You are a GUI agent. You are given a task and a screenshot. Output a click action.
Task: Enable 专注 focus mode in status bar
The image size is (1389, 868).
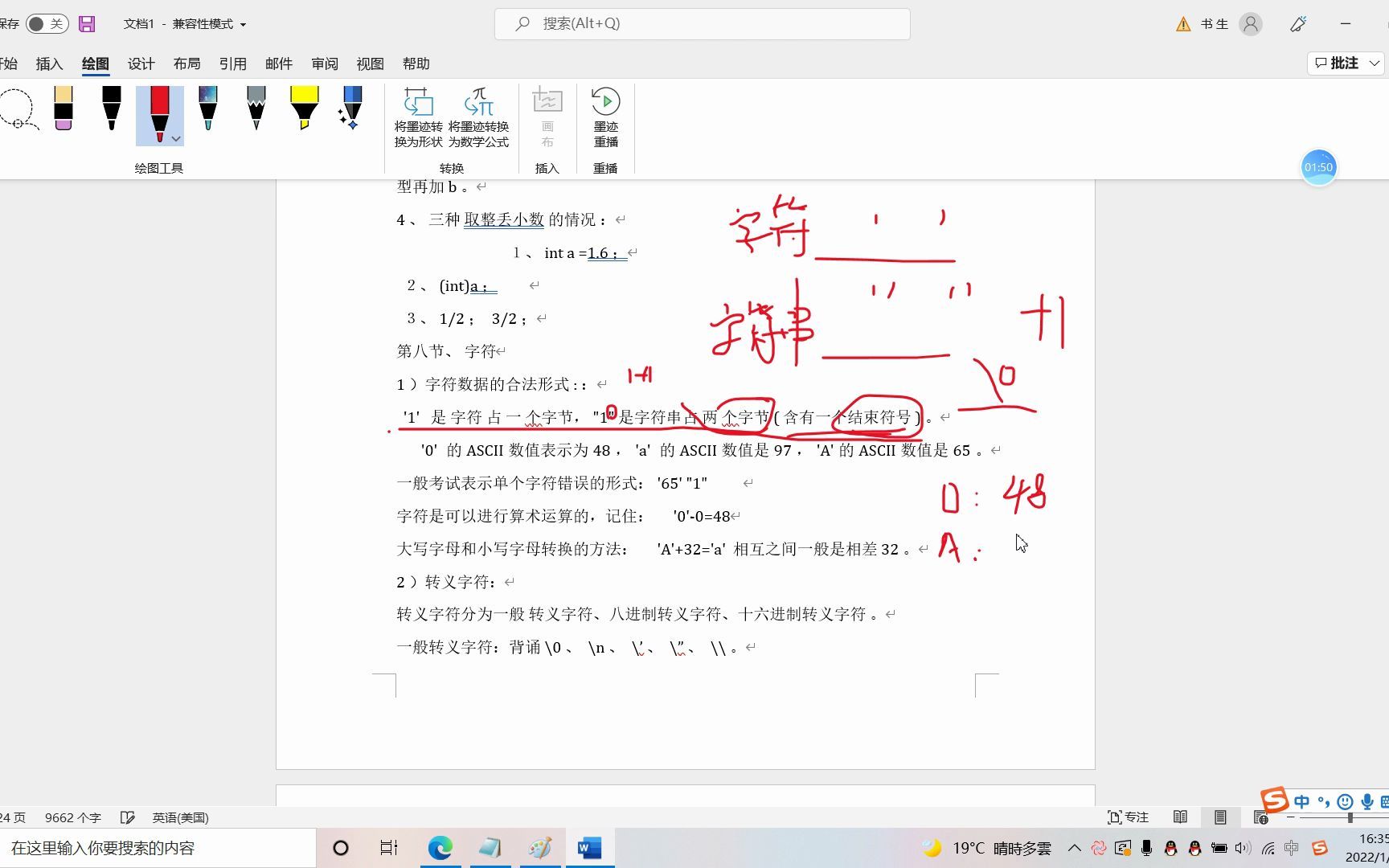click(1129, 817)
